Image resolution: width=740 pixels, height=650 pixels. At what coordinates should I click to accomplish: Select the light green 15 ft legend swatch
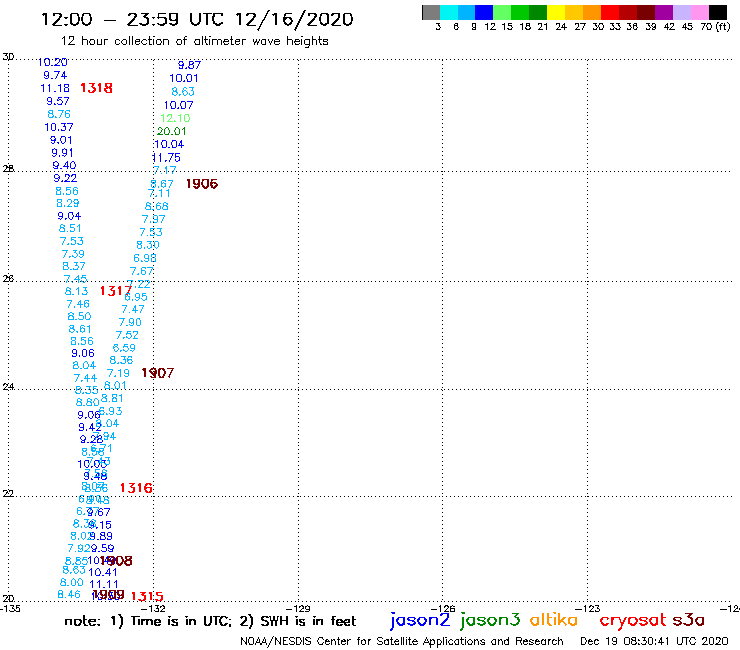point(502,12)
